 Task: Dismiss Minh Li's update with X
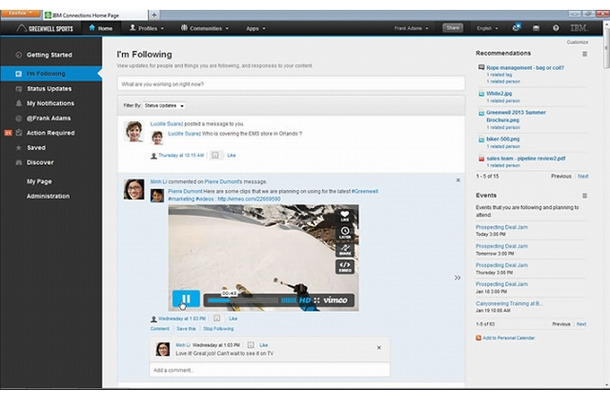point(458,180)
